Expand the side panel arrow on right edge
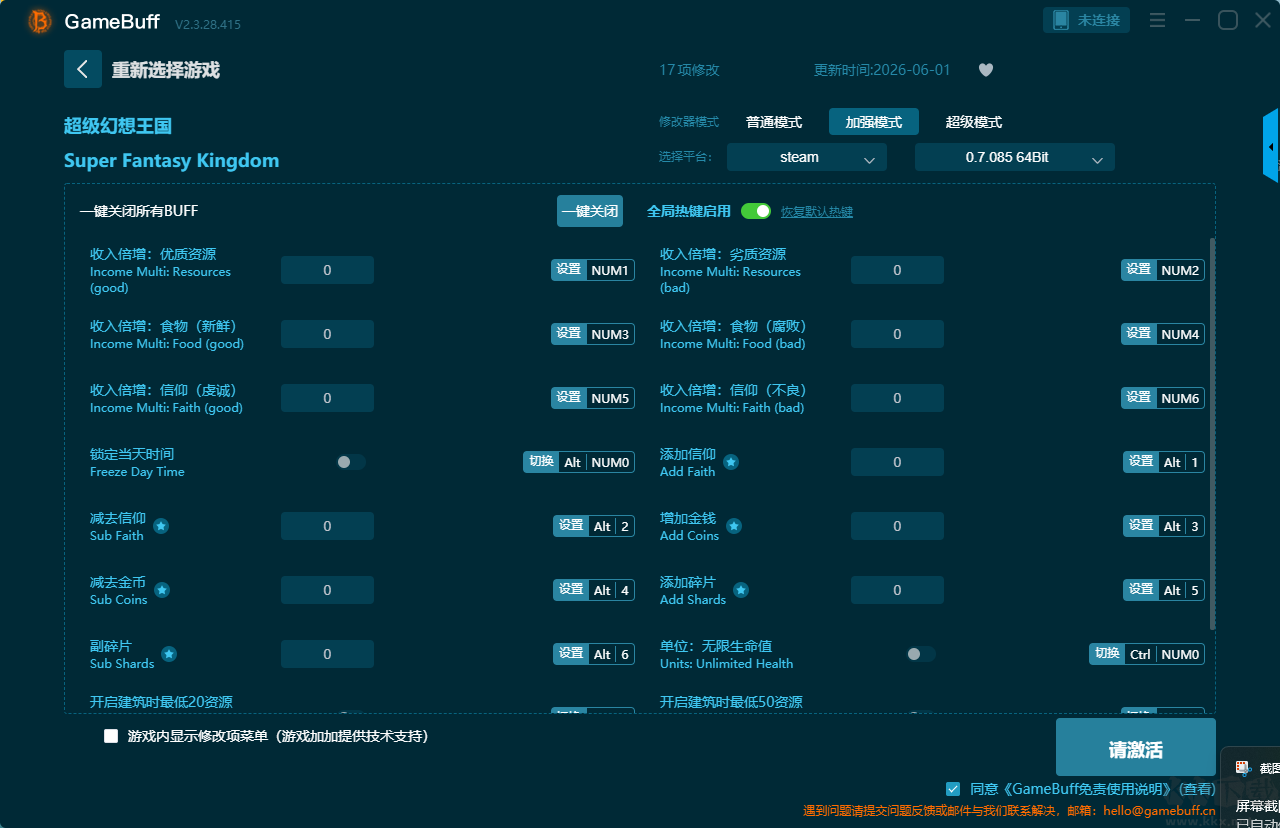The width and height of the screenshot is (1280, 828). click(x=1271, y=146)
